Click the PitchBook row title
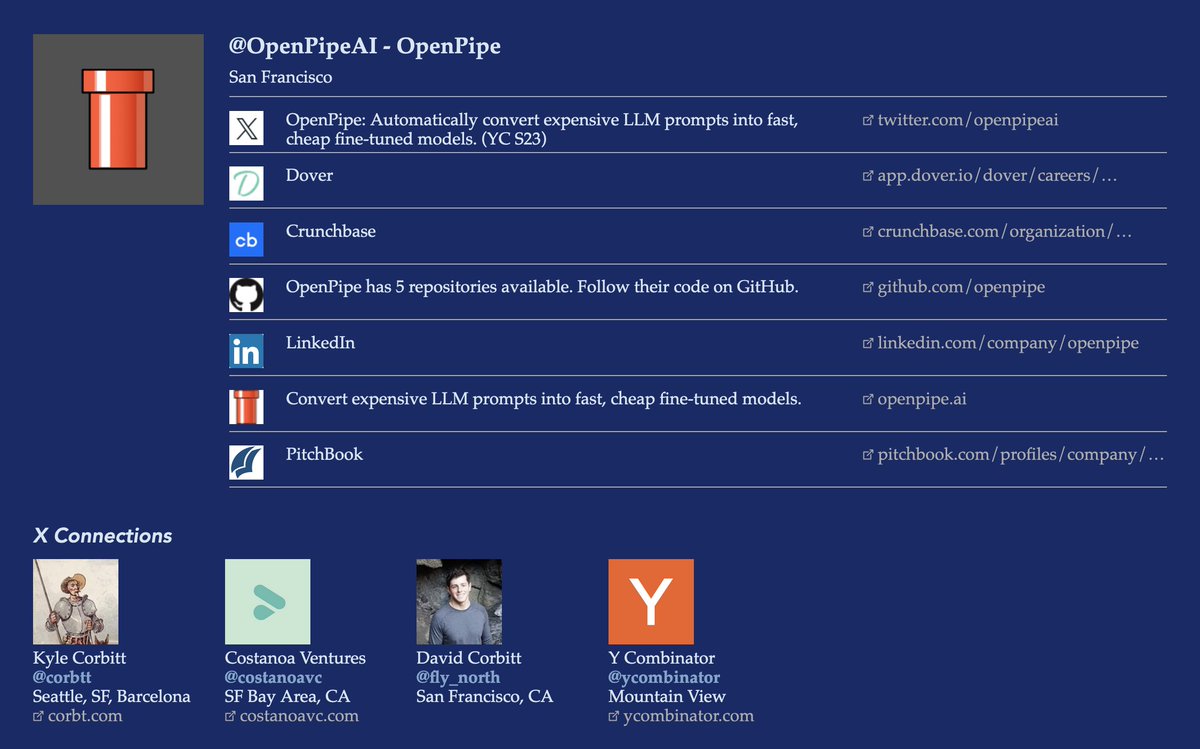The width and height of the screenshot is (1200, 749). point(324,454)
